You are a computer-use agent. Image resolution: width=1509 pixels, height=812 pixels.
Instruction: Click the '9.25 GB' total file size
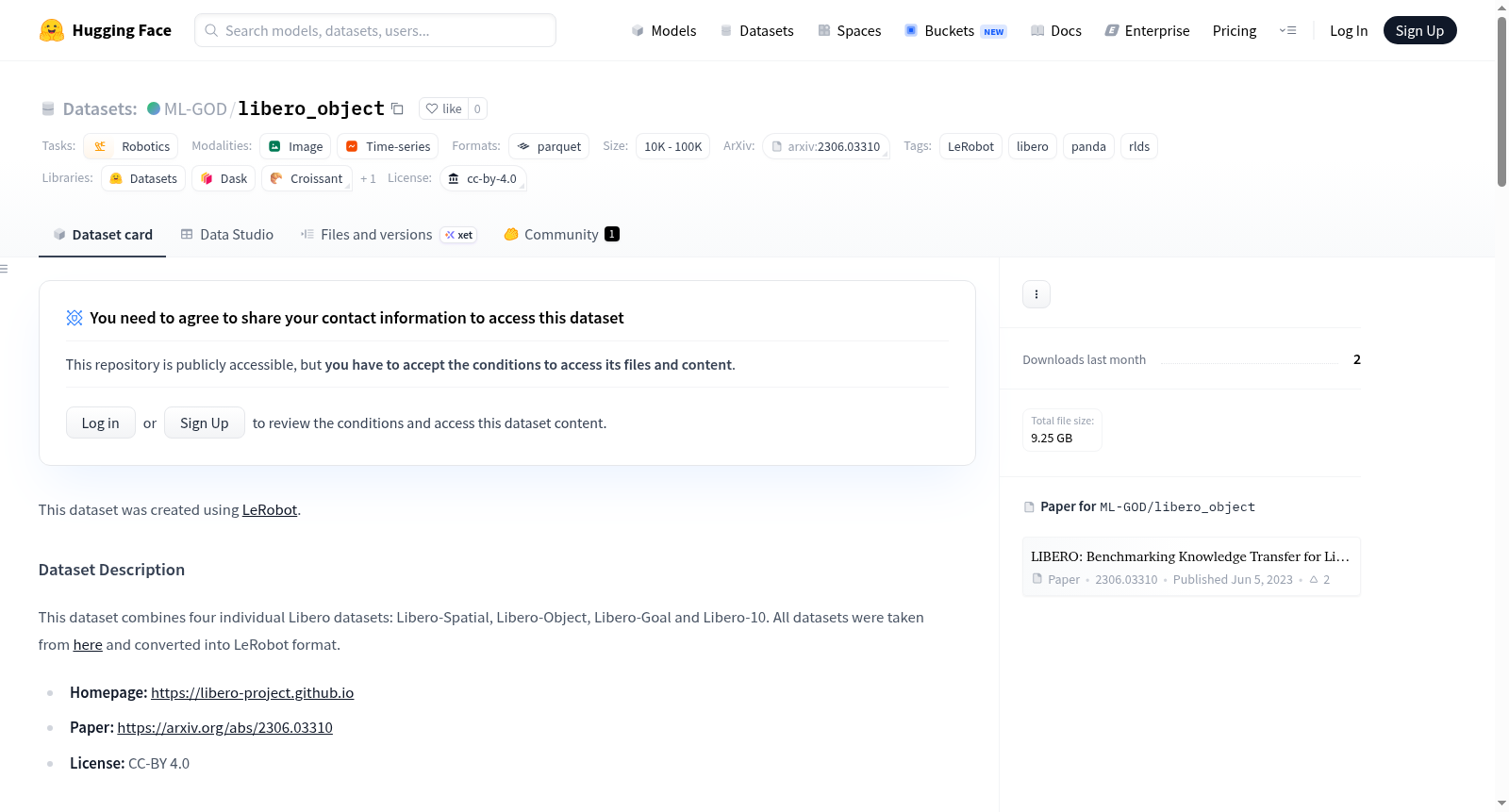(x=1052, y=438)
